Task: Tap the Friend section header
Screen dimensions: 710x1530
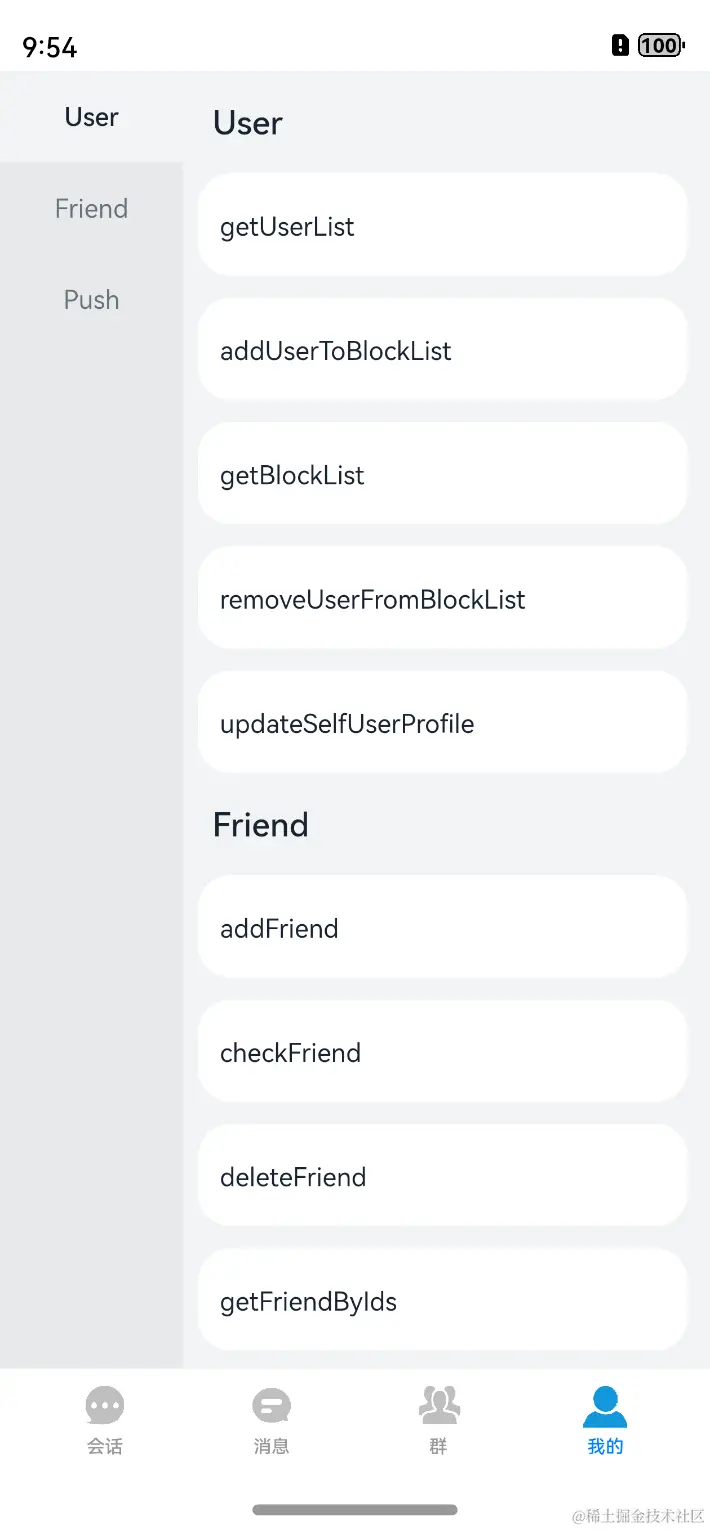Action: pyautogui.click(x=261, y=825)
